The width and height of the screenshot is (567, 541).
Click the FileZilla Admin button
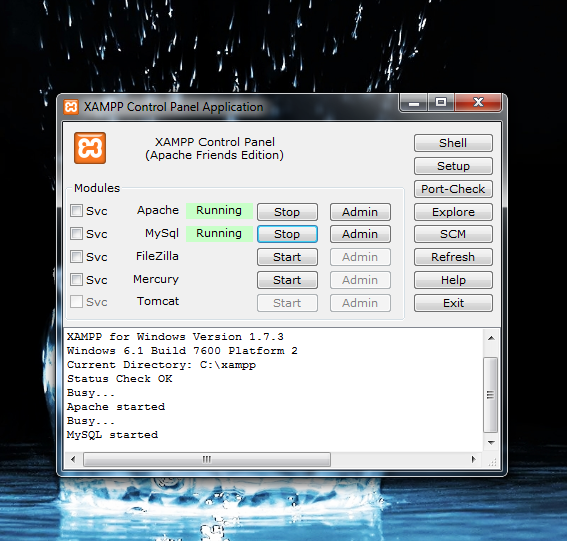(360, 257)
